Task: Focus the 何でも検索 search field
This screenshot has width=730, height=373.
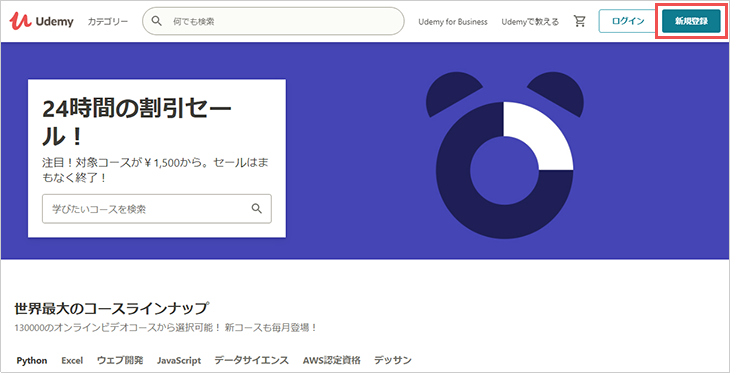Action: (x=273, y=21)
